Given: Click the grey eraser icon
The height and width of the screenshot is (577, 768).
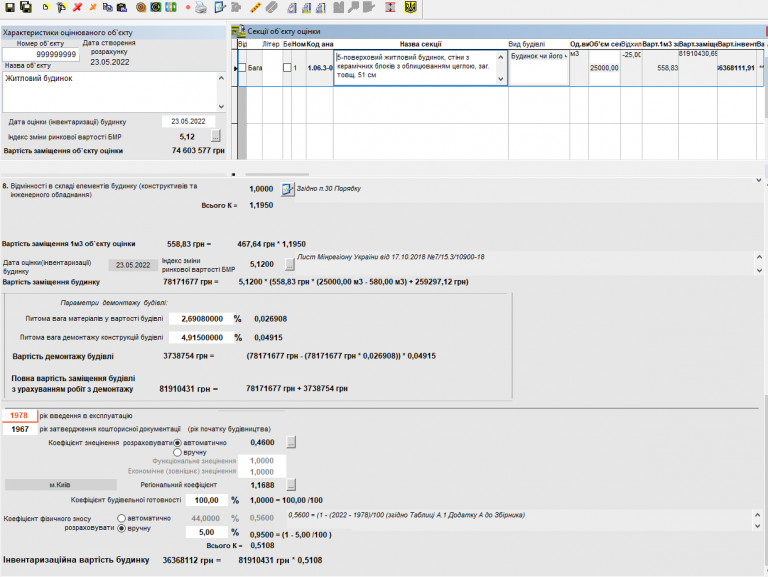Looking at the screenshot, I should pos(271,7).
